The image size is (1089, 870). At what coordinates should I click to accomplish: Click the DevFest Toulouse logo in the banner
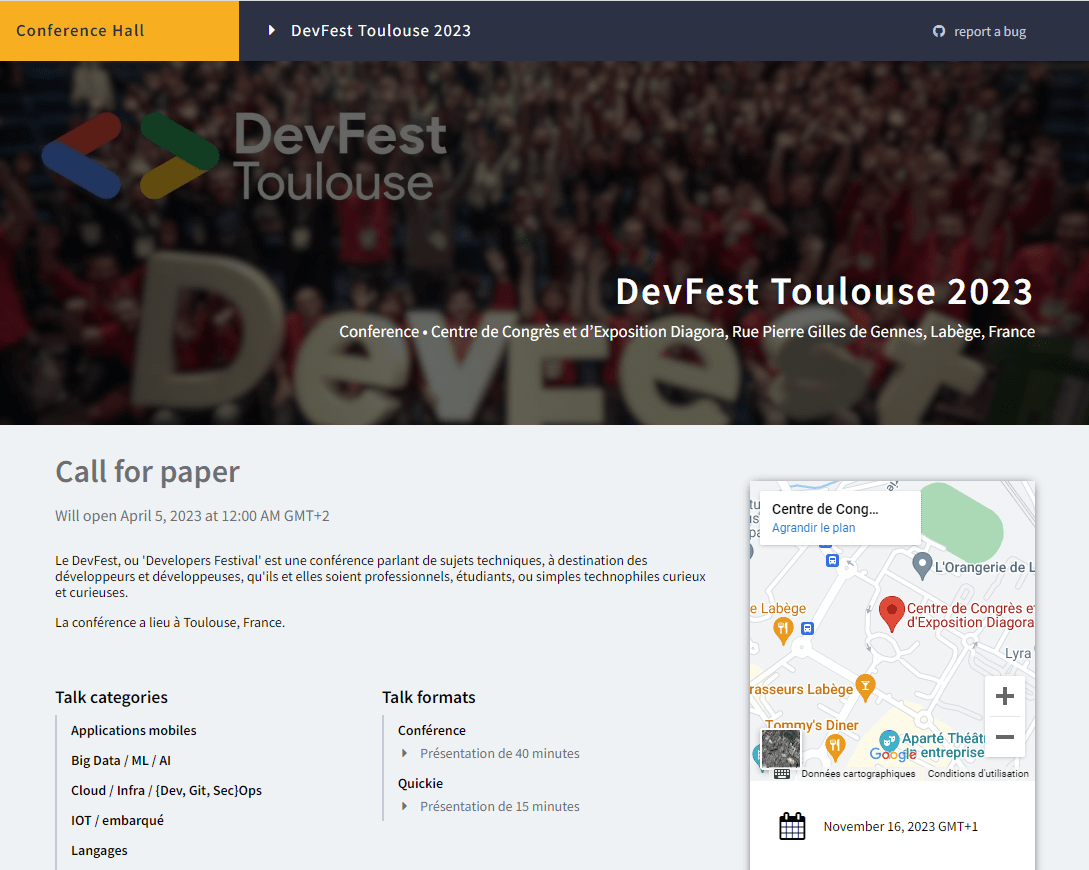tap(244, 156)
